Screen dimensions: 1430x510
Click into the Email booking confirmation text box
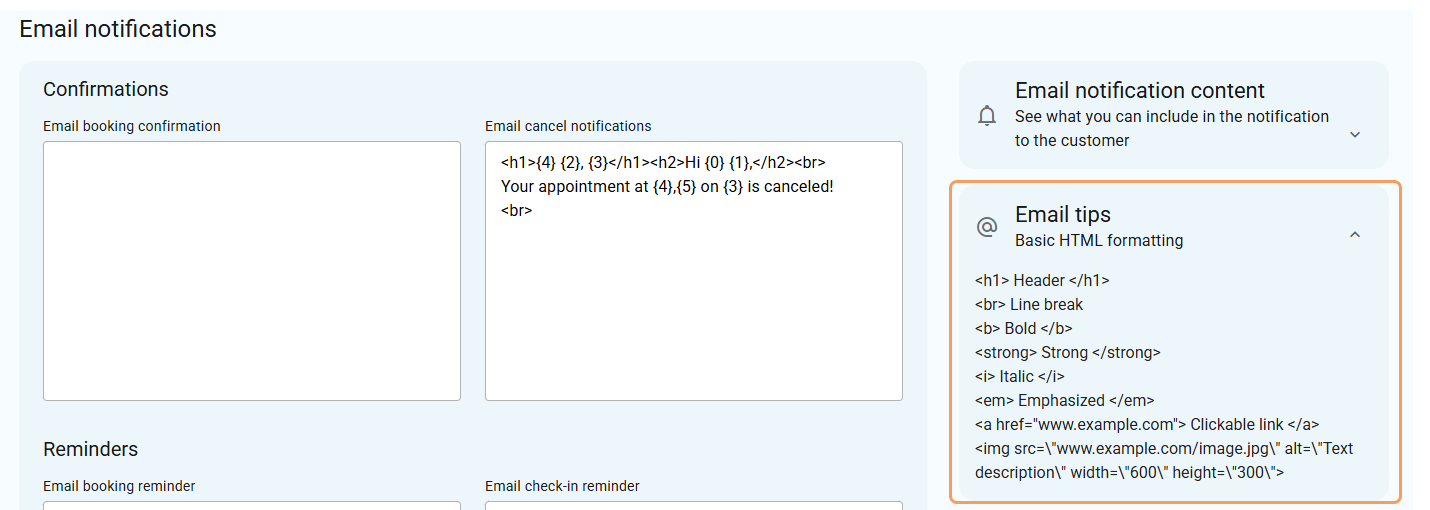[x=252, y=270]
